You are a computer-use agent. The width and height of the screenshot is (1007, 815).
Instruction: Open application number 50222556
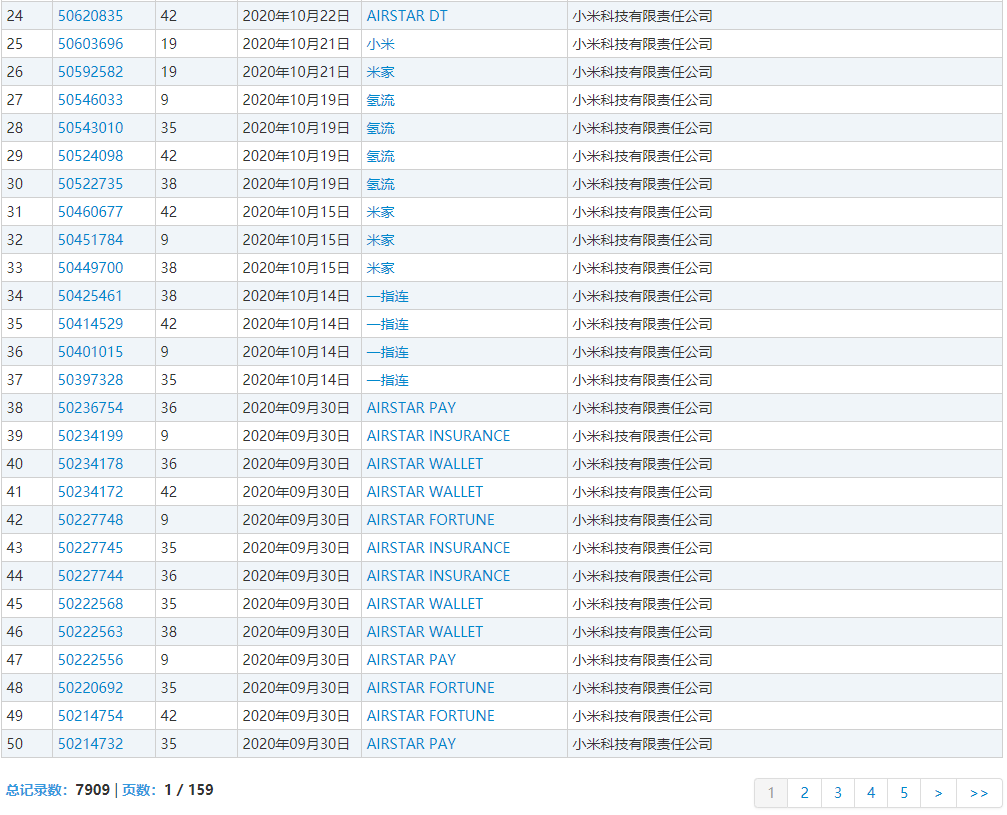(91, 660)
